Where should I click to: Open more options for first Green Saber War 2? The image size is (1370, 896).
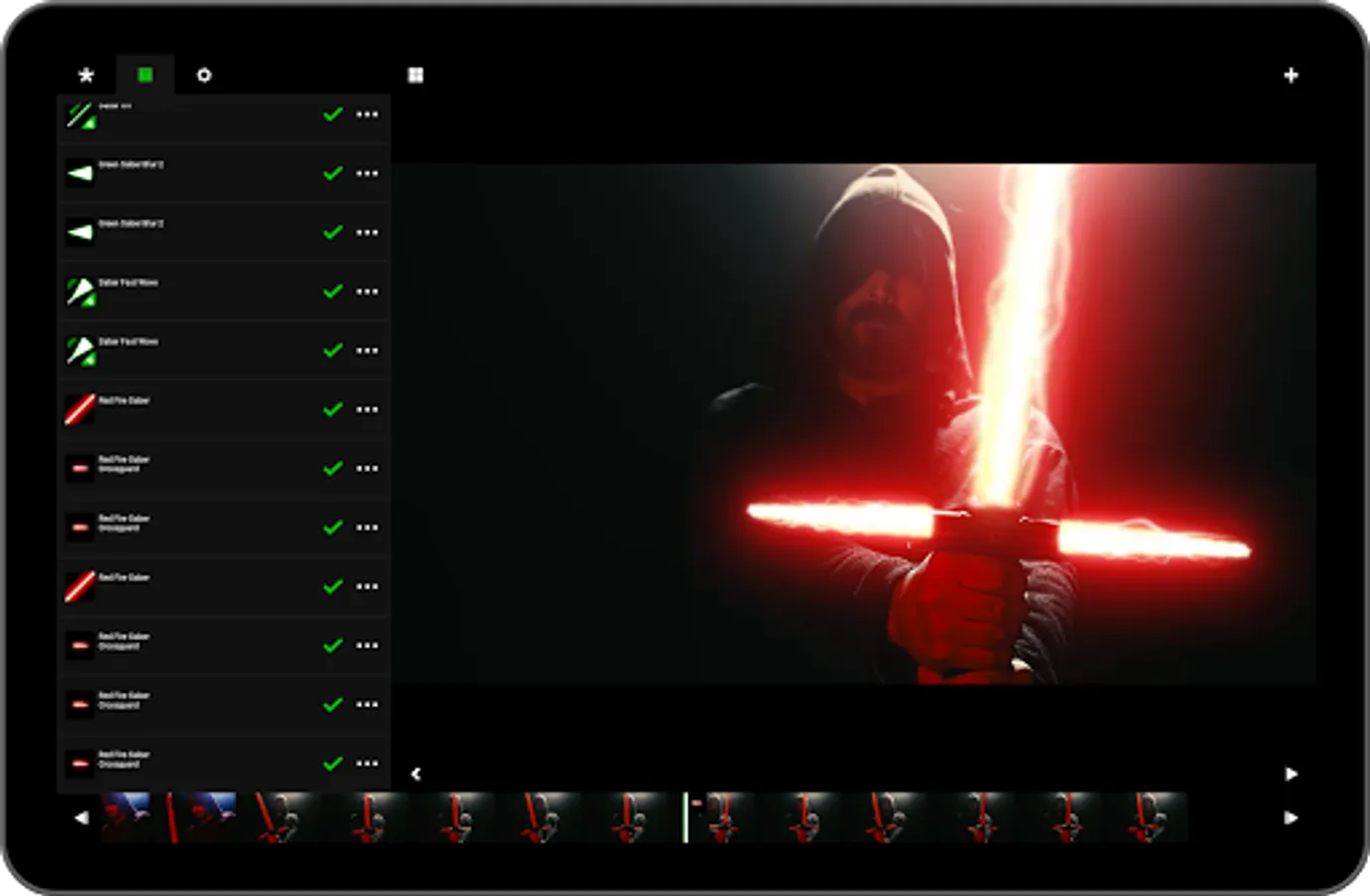pyautogui.click(x=367, y=173)
